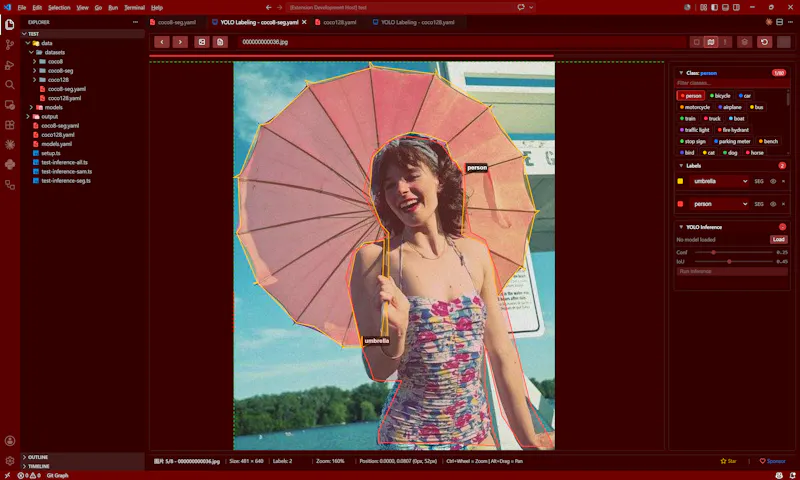
Task: Click the Run Inference button
Action: (732, 271)
